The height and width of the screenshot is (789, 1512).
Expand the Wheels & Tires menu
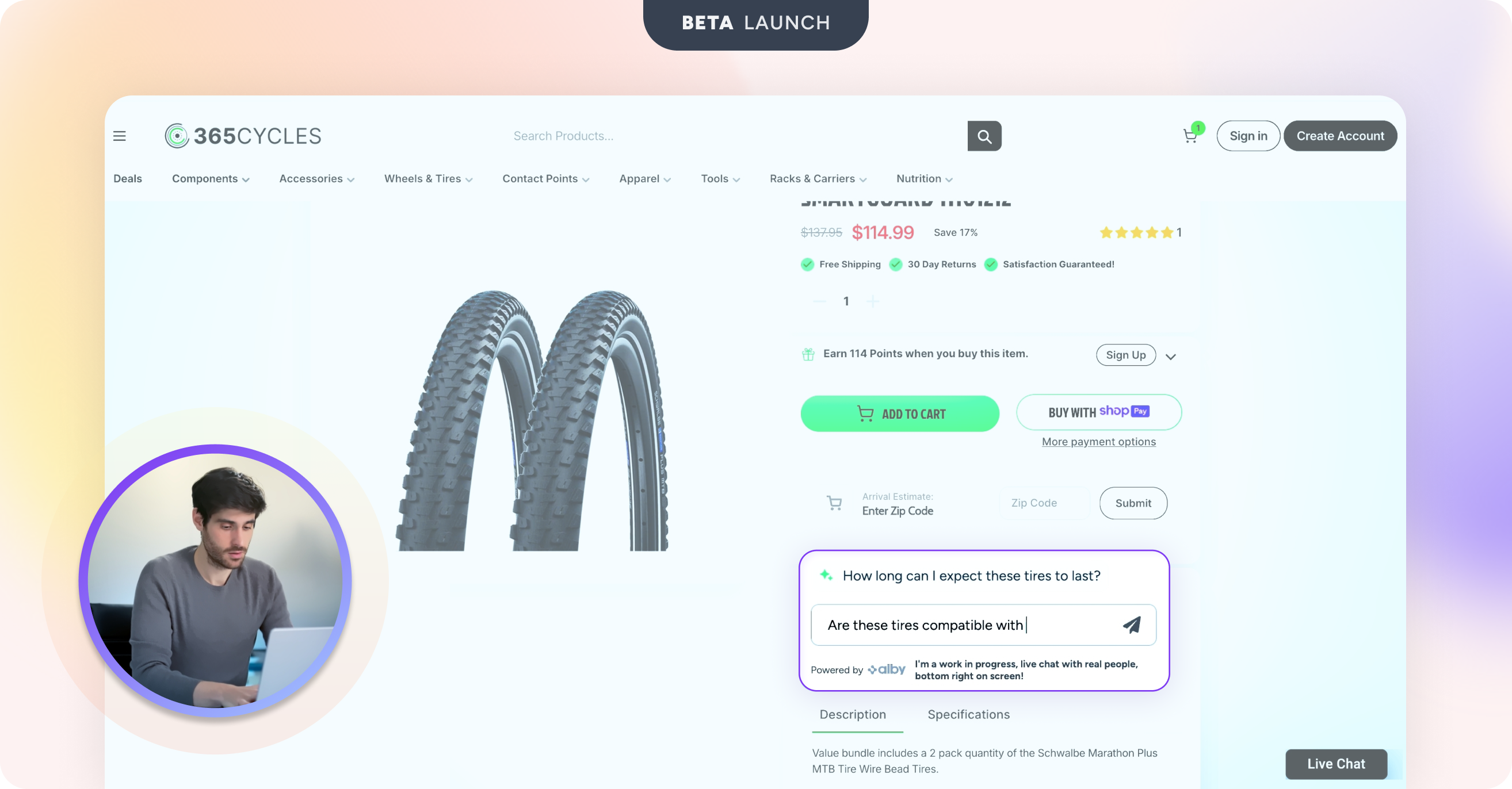[429, 178]
